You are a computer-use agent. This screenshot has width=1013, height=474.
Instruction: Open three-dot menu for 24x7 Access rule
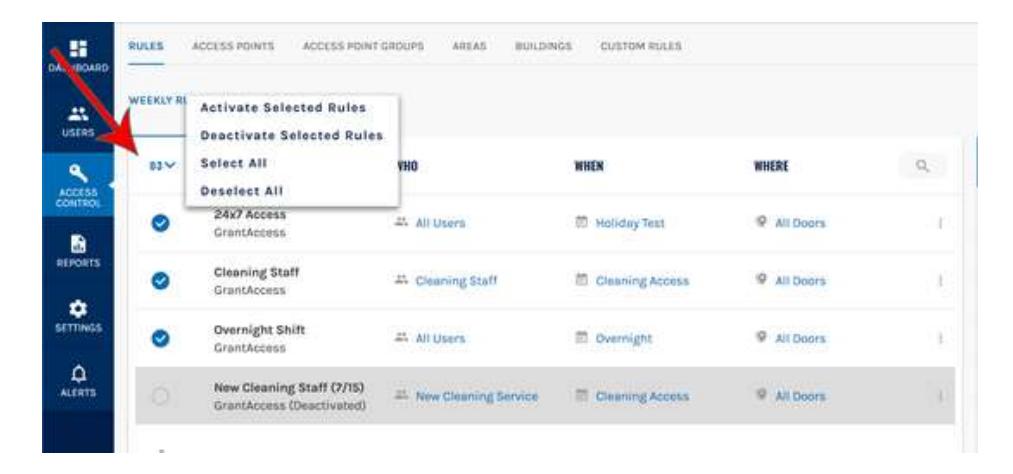pos(939,223)
